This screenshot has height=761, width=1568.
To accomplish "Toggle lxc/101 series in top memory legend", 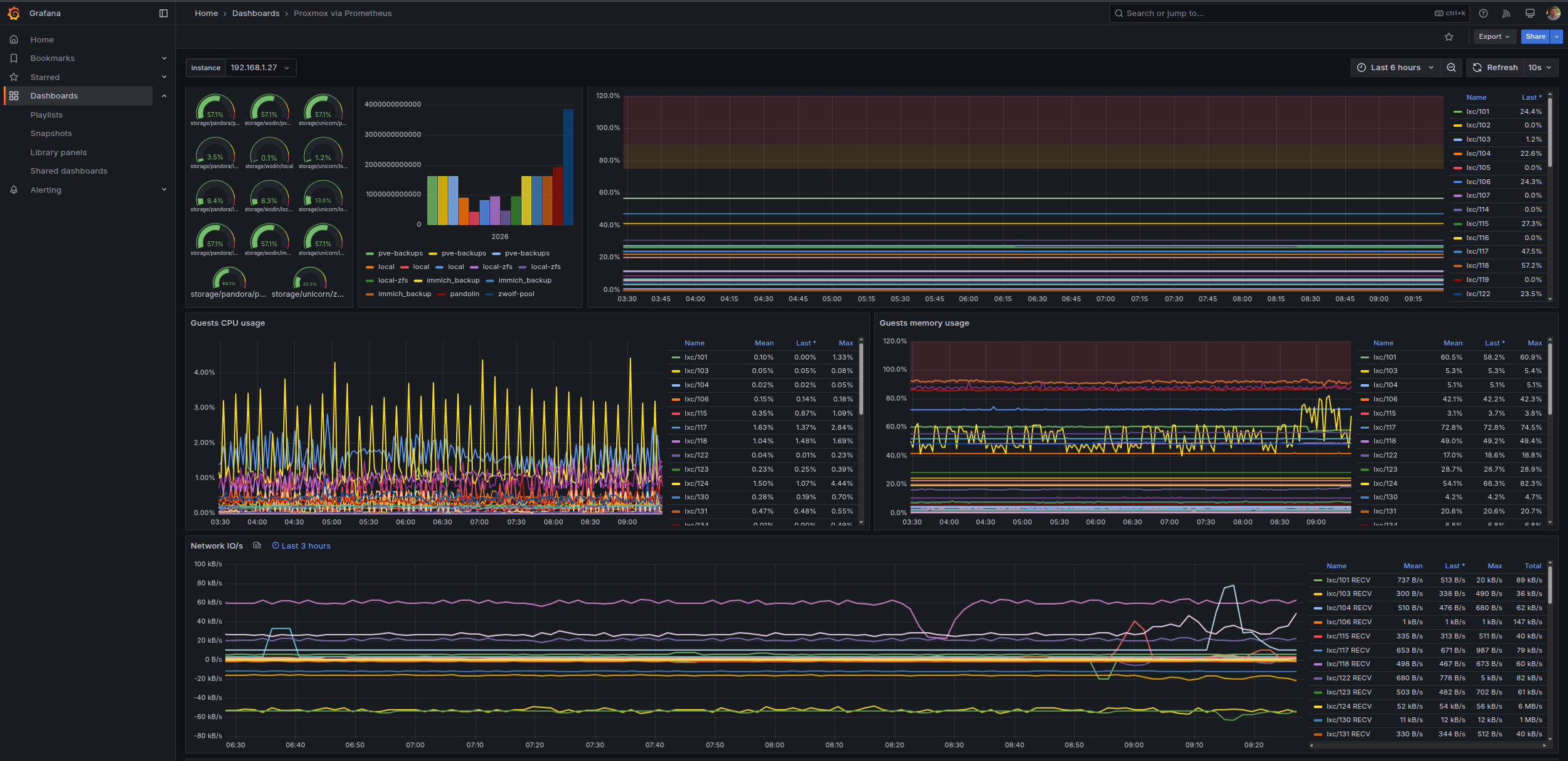I will coord(1478,111).
